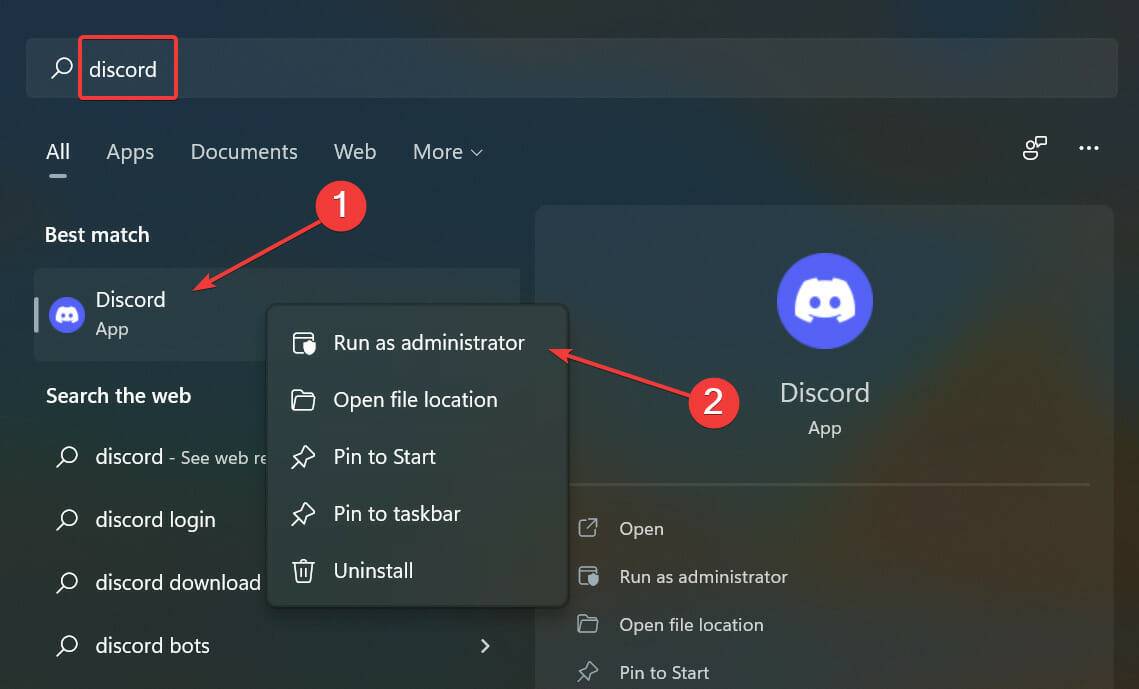Open the search feedback/account icon
This screenshot has height=689, width=1139.
pyautogui.click(x=1034, y=148)
